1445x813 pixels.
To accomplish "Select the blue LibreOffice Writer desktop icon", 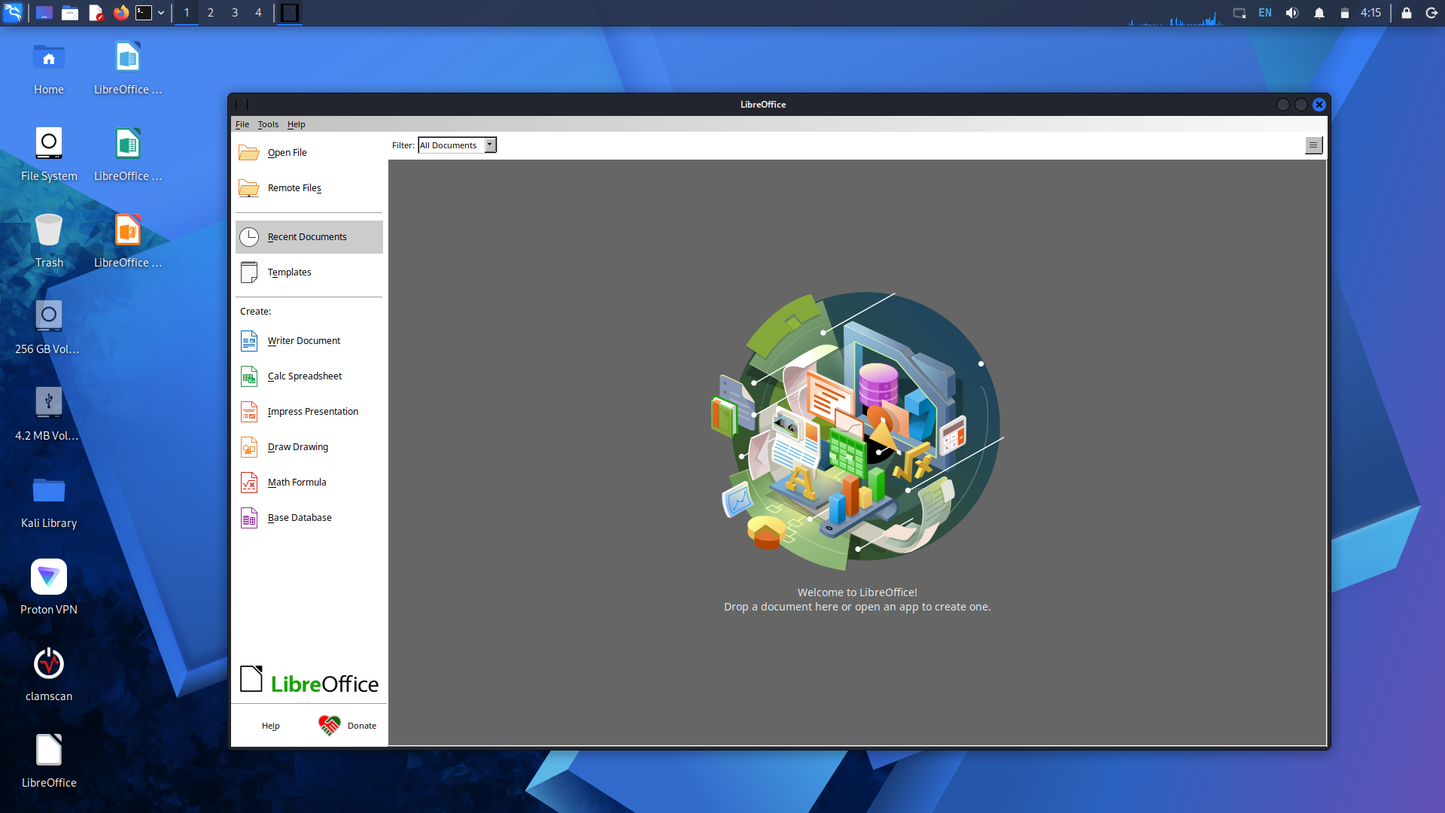I will point(128,69).
